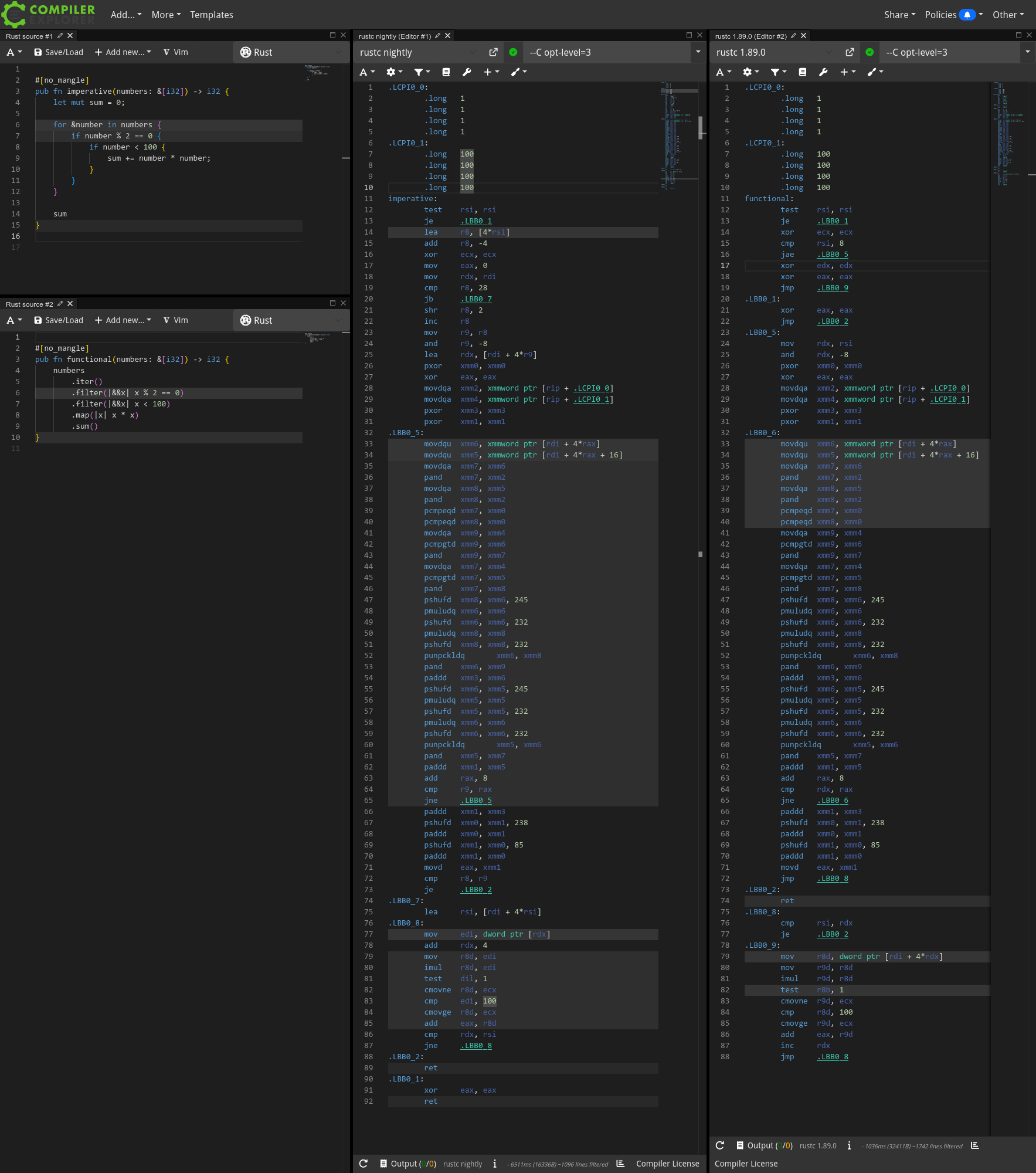The image size is (1036, 1173).
Task: Open the Templates menu item
Action: click(212, 15)
